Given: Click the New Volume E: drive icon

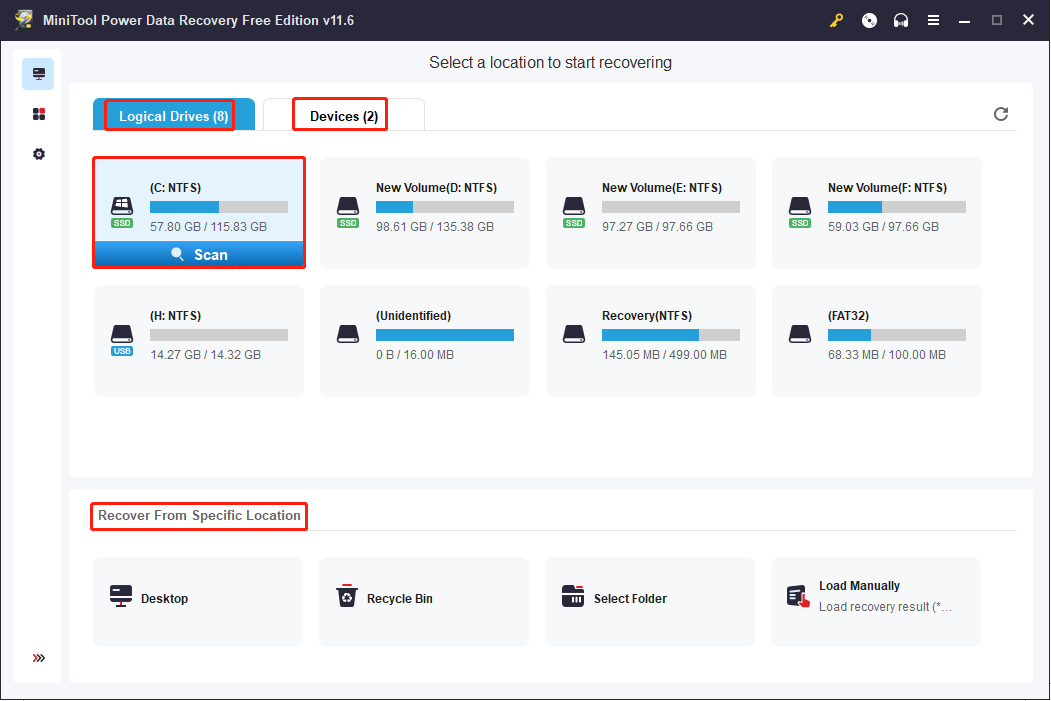Looking at the screenshot, I should [x=574, y=212].
